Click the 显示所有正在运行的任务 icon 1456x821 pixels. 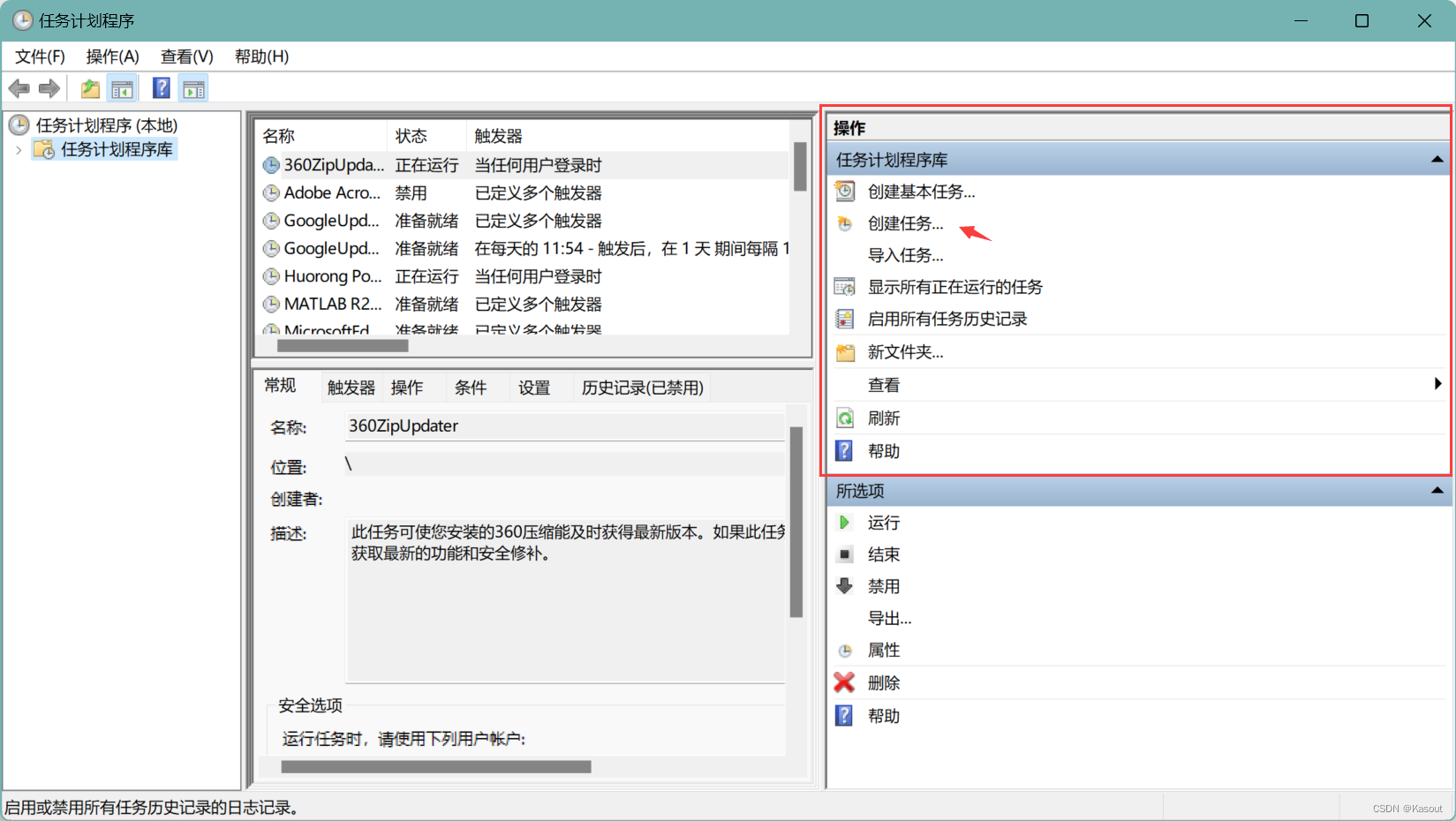coord(845,287)
